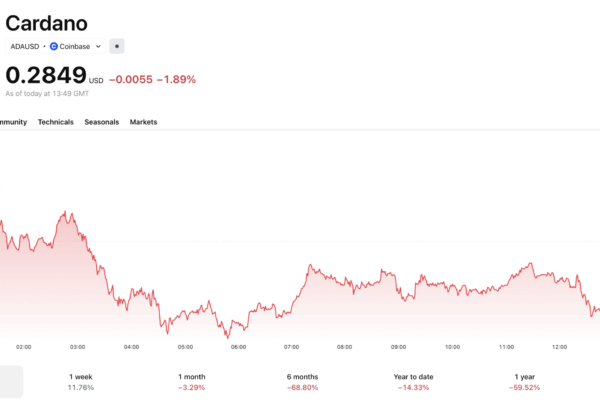This screenshot has height=400, width=600.
Task: Click the ADAUSD ticker symbol label
Action: (x=23, y=46)
